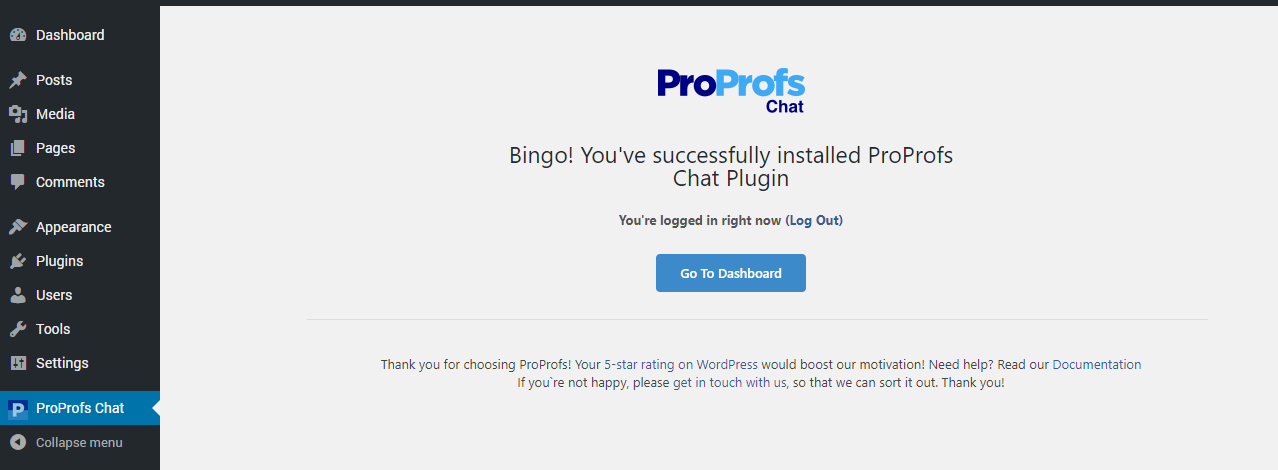Click the Posts pushpin icon
1278x470 pixels.
pos(18,80)
